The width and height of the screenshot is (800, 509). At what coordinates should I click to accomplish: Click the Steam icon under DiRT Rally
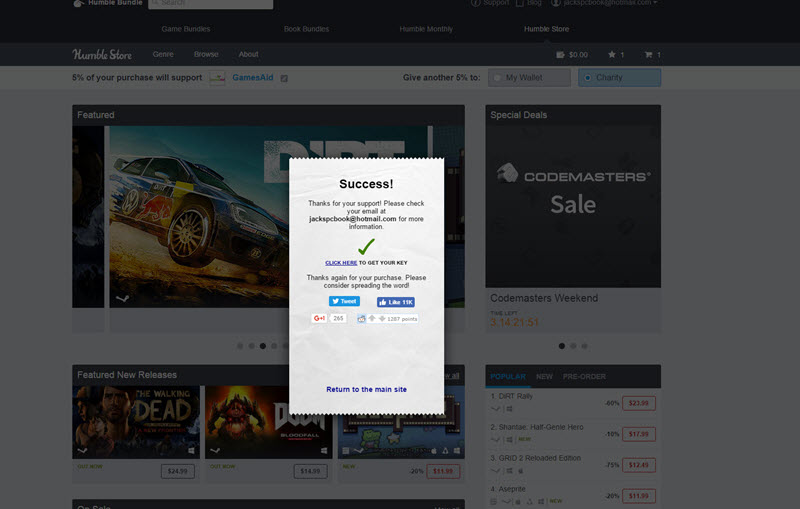pyautogui.click(x=495, y=409)
